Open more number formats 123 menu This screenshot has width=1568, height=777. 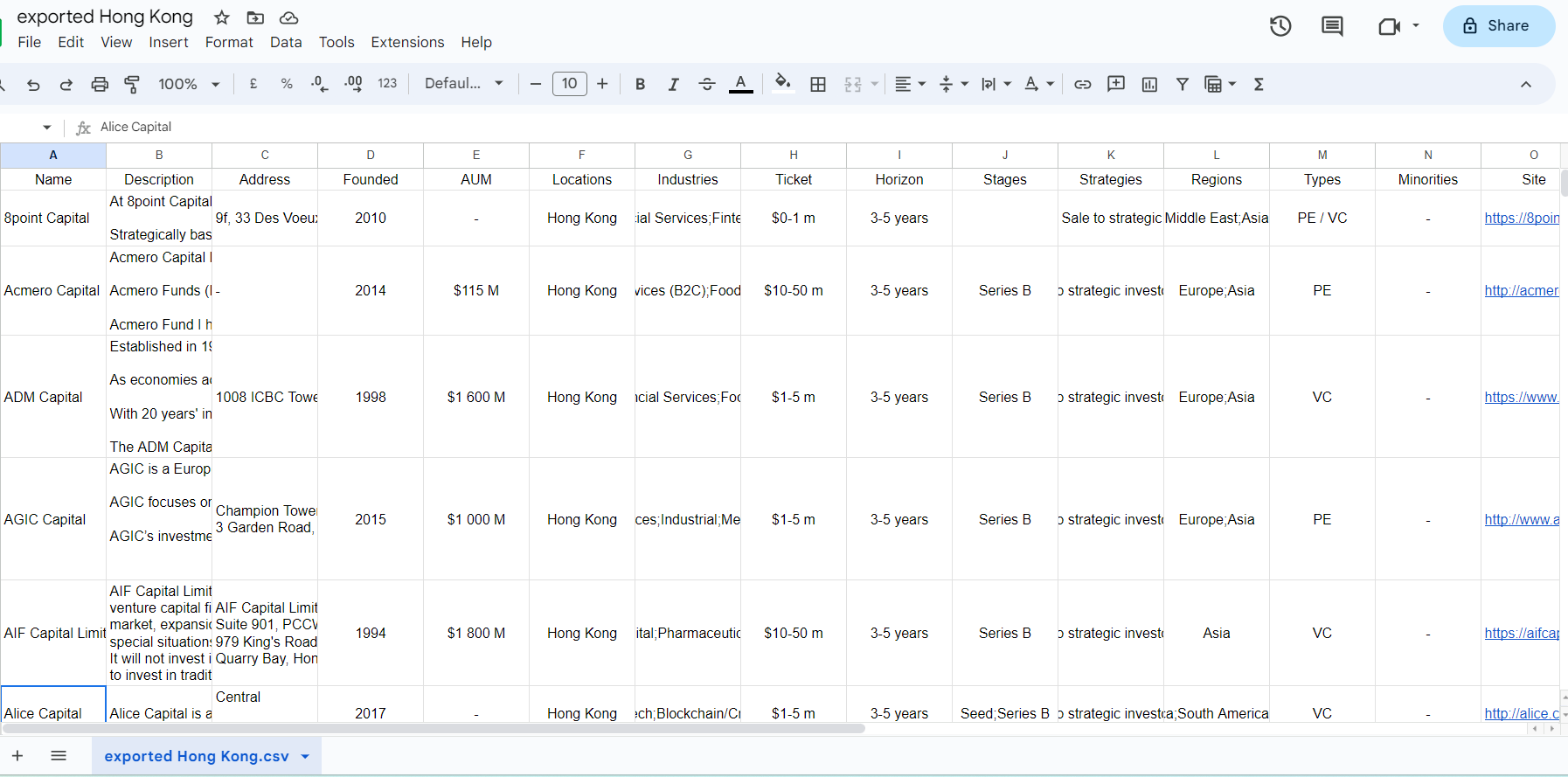tap(387, 84)
